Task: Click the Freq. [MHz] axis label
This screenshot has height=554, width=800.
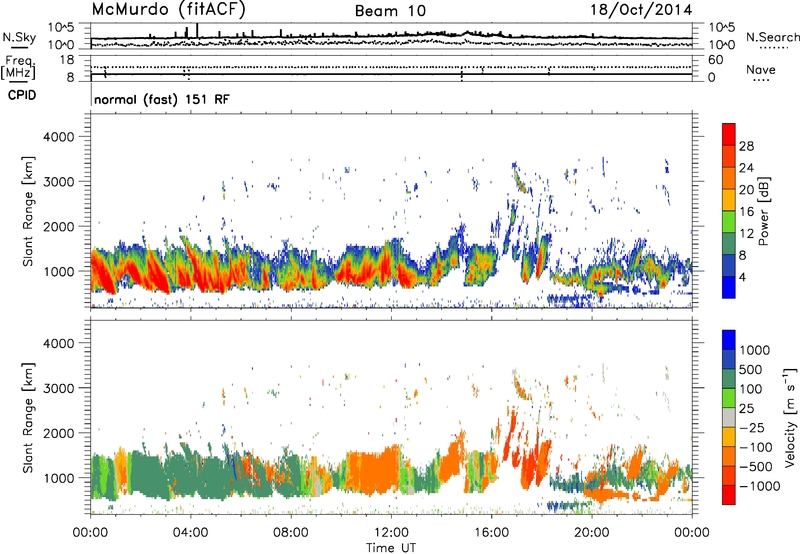Action: click(x=18, y=67)
